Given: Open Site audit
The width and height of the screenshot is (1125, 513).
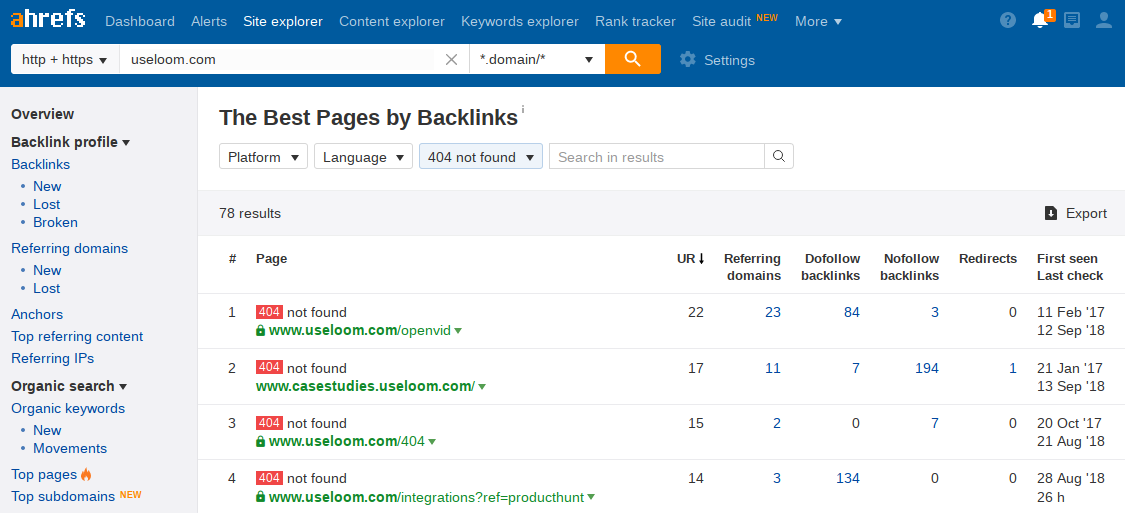Looking at the screenshot, I should (722, 22).
